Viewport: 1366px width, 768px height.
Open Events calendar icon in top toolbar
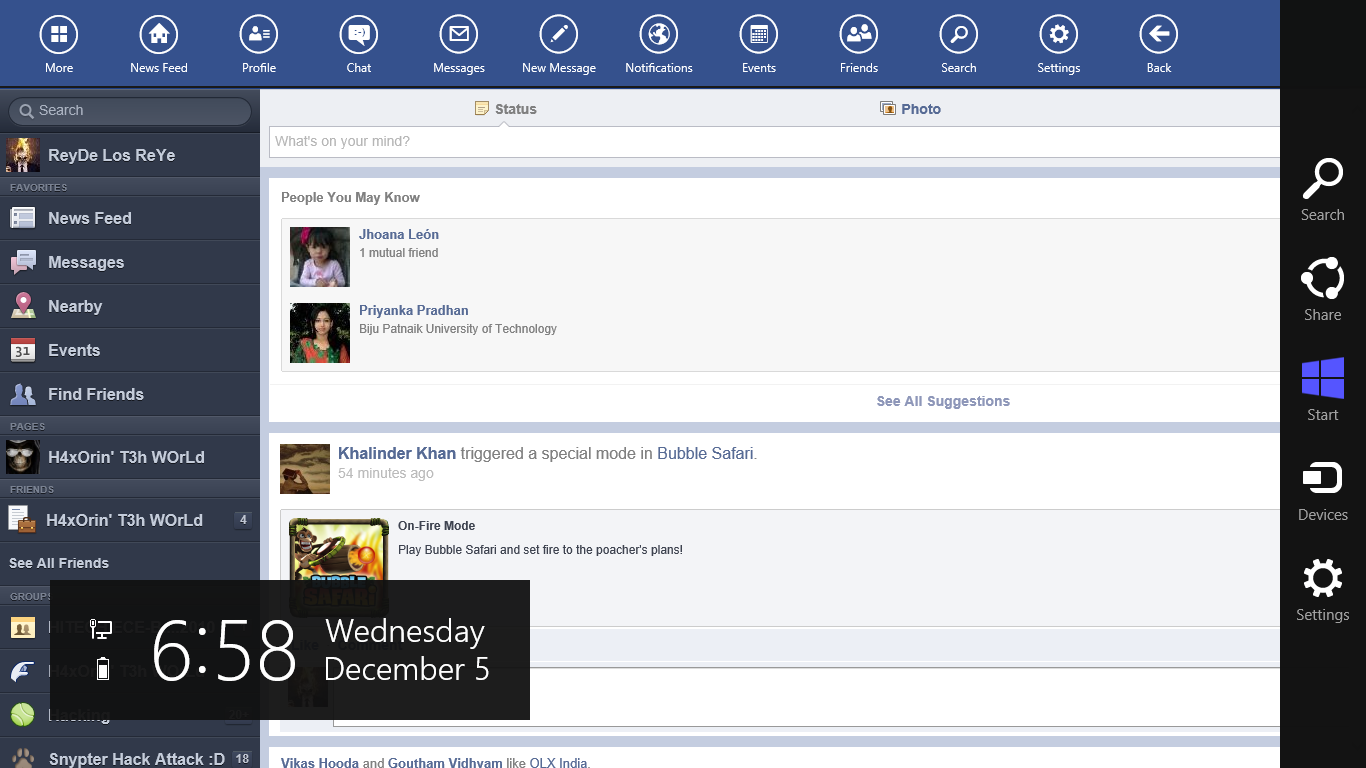point(759,35)
